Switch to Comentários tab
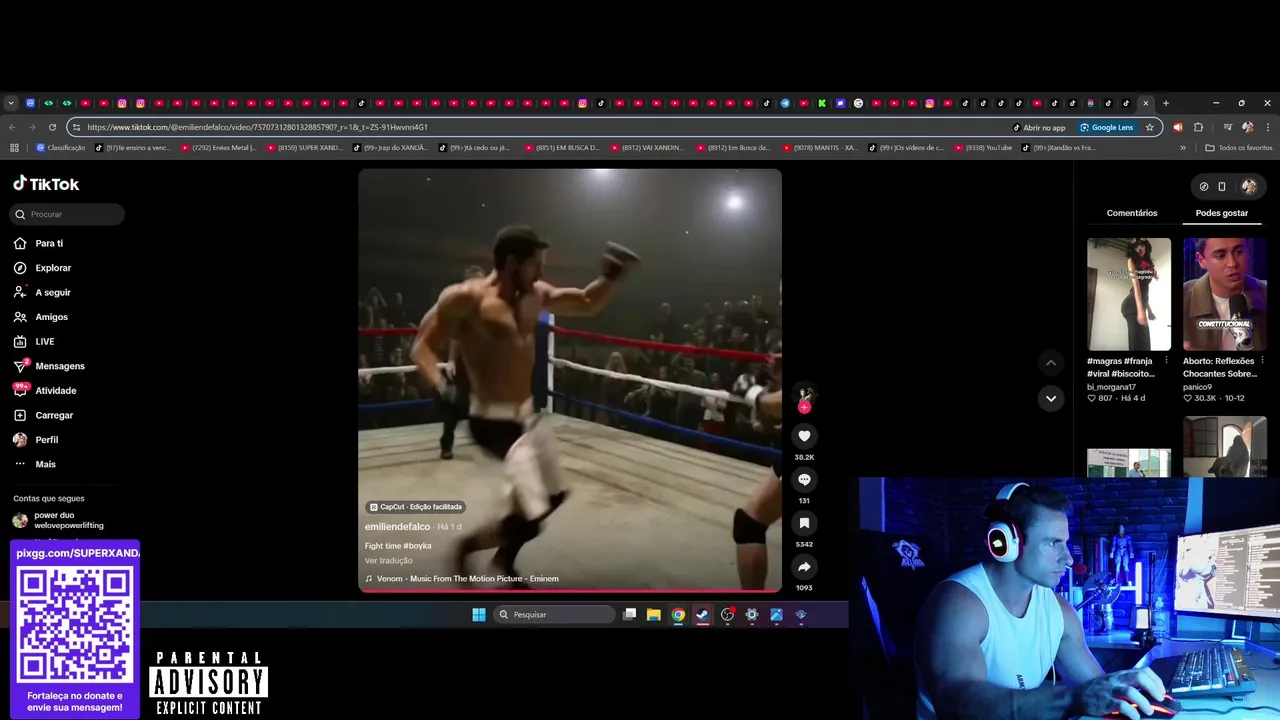The height and width of the screenshot is (720, 1280). (x=1132, y=213)
